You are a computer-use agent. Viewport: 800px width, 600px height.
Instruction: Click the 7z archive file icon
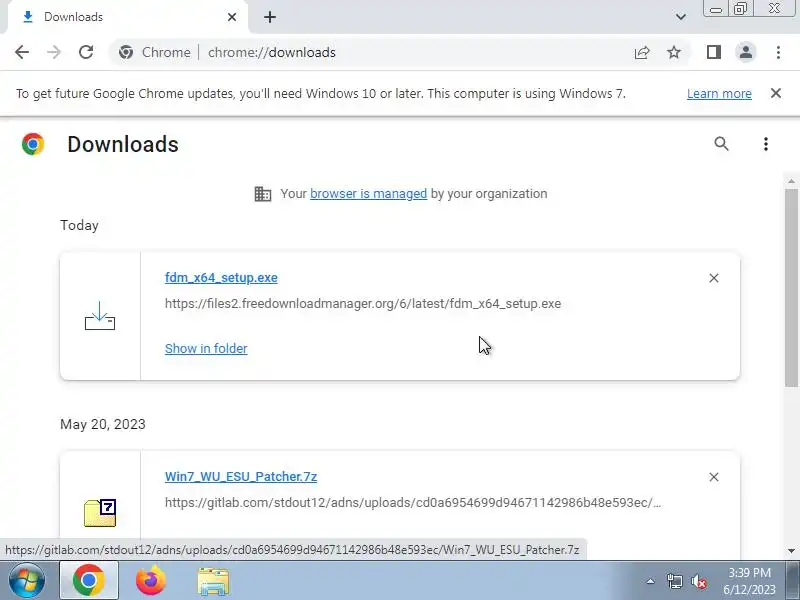(100, 513)
